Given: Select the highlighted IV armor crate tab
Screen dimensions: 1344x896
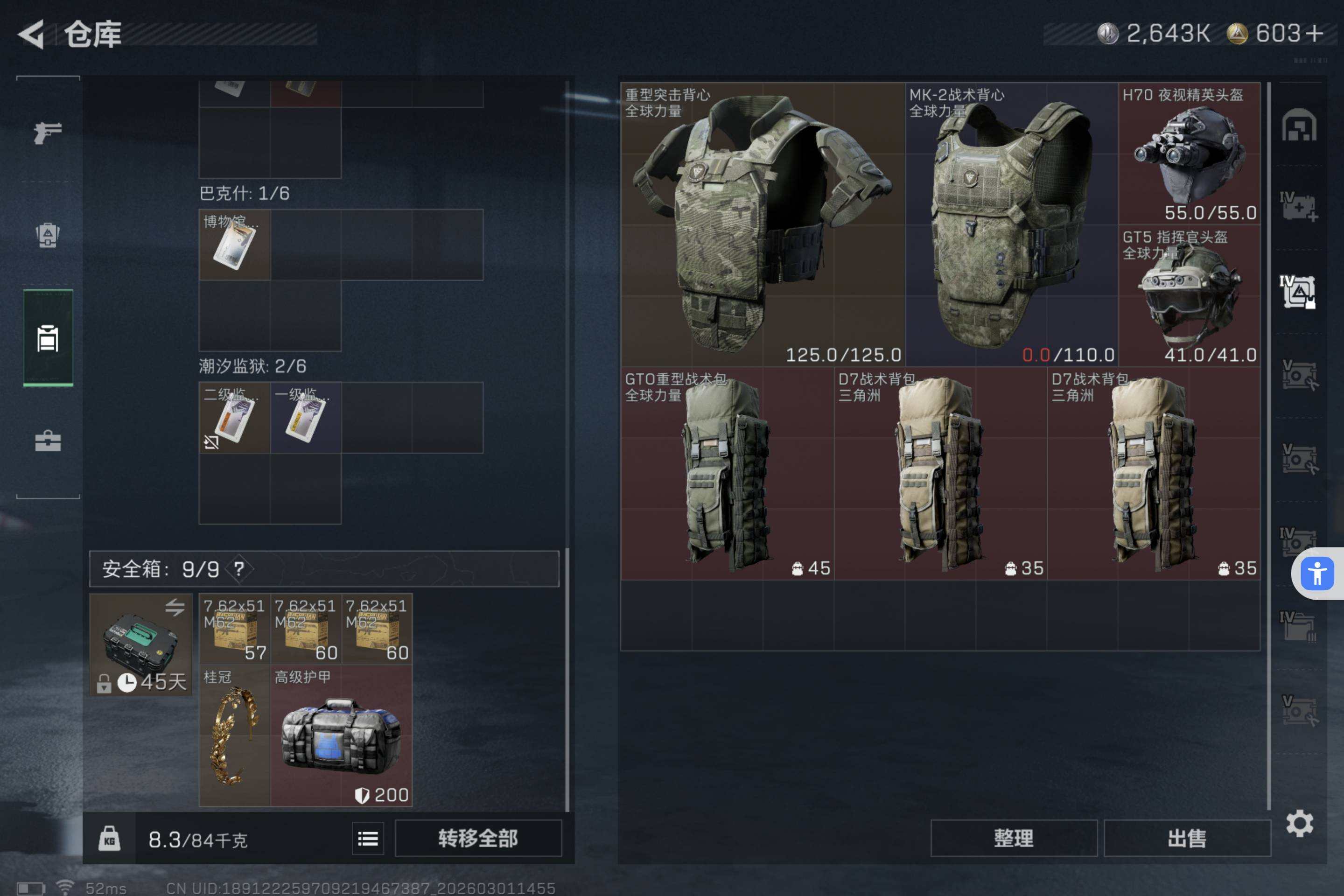Looking at the screenshot, I should tap(1298, 291).
